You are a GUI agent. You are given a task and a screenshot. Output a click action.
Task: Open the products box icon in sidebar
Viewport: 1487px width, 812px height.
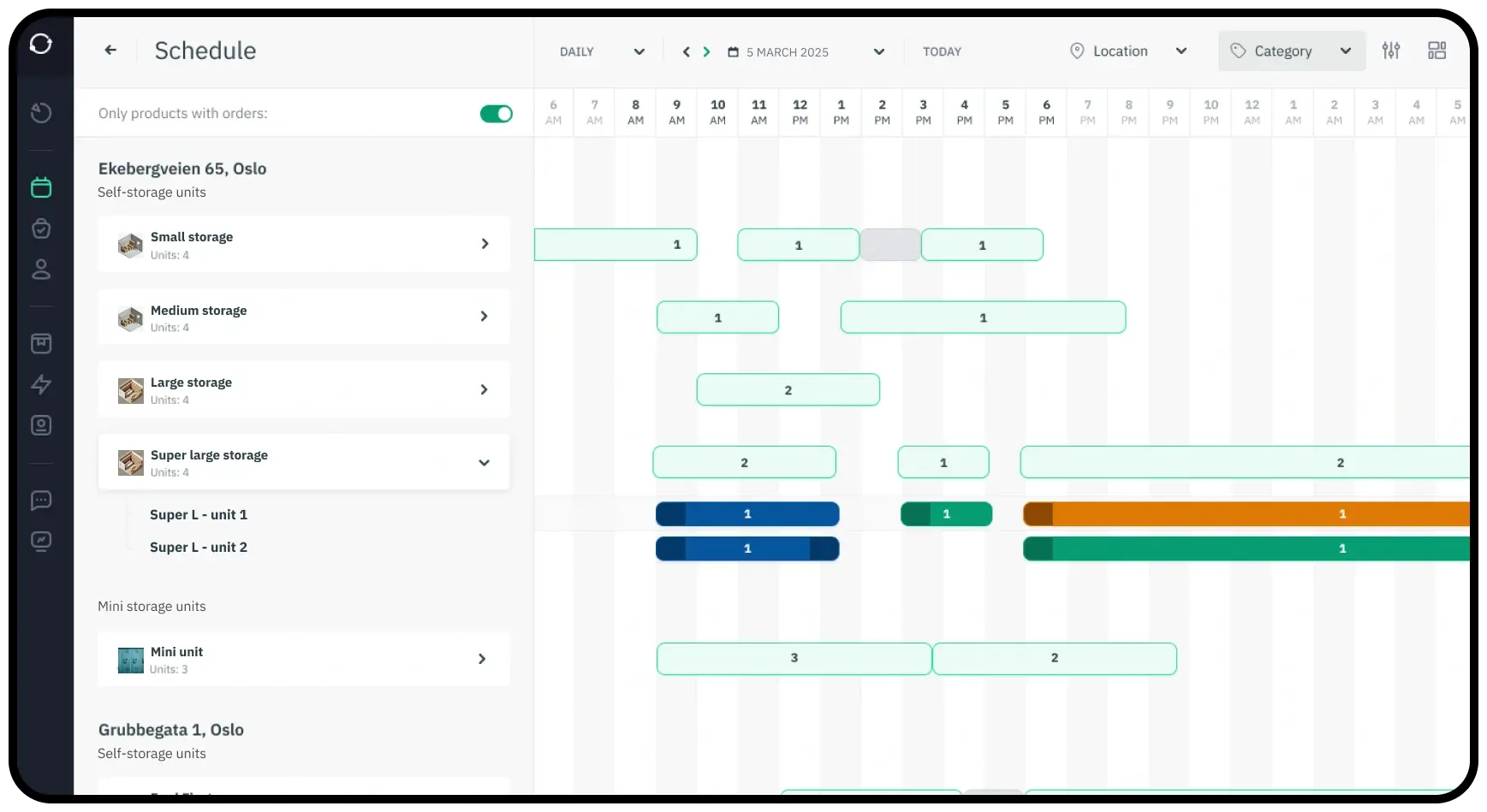click(x=41, y=343)
